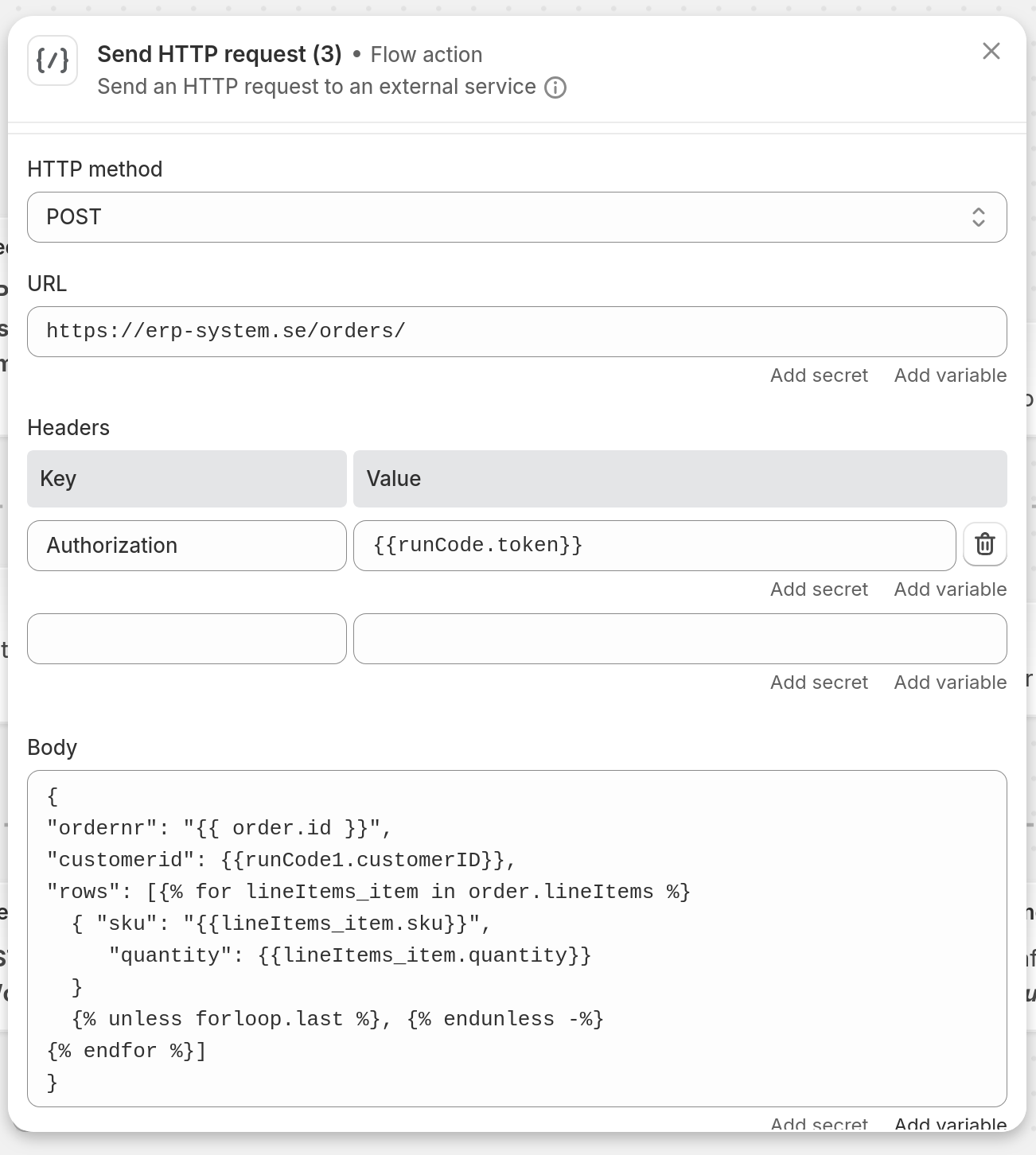Viewport: 1036px width, 1155px height.
Task: Click the Flow action code icon
Action: pos(53,60)
